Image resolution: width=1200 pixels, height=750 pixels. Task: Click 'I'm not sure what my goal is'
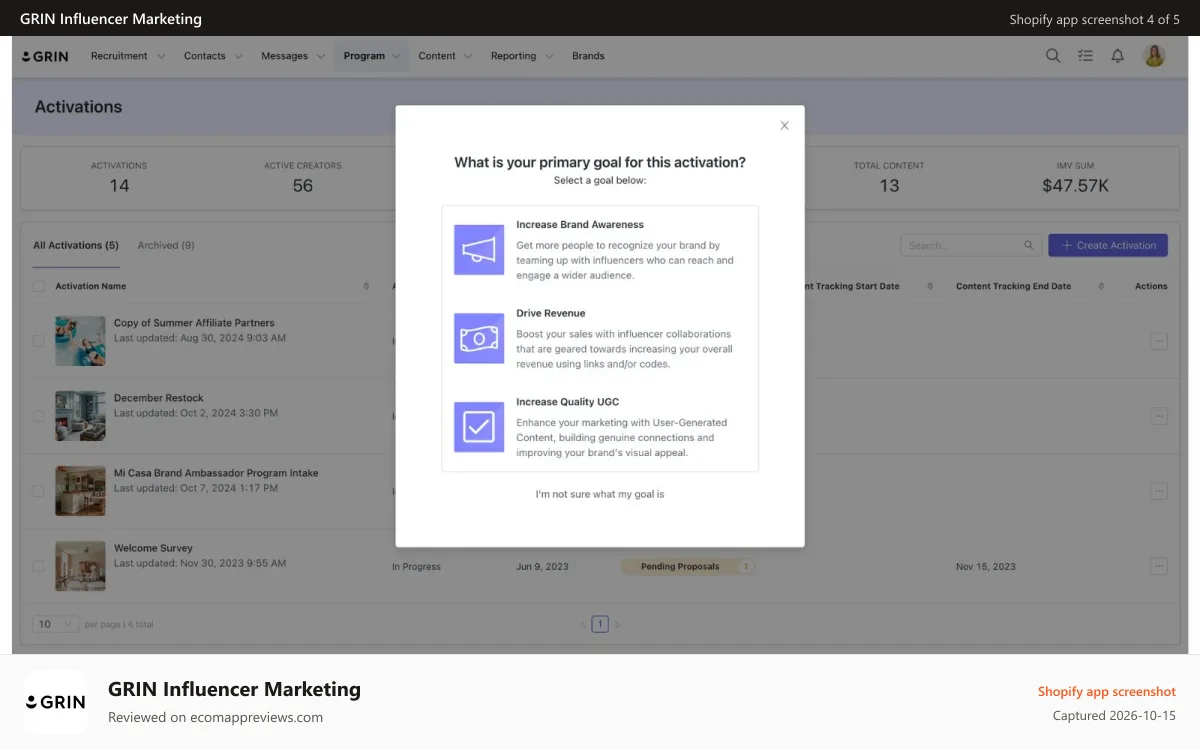(x=600, y=494)
